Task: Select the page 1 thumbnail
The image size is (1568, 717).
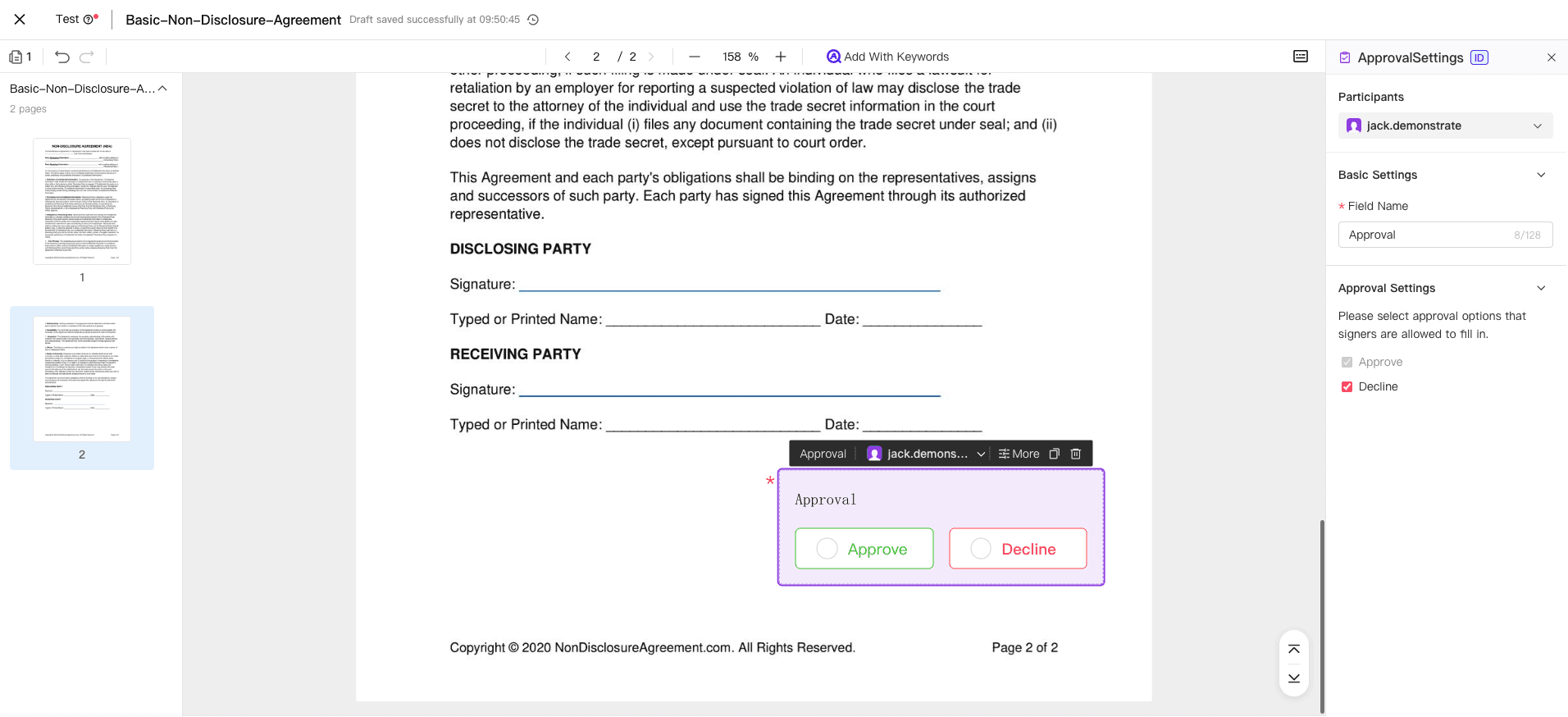Action: click(x=82, y=202)
